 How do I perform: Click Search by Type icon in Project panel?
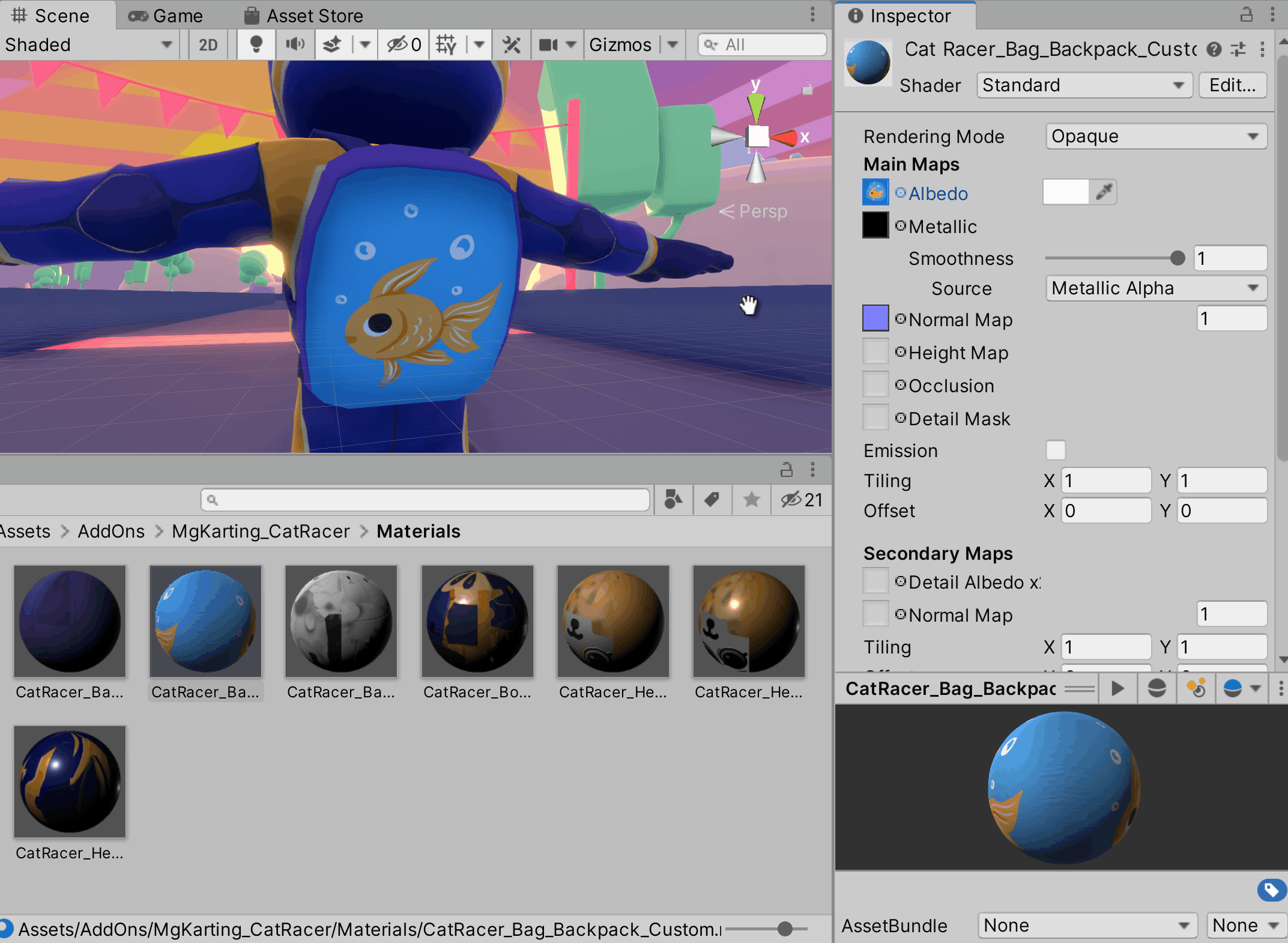pyautogui.click(x=673, y=500)
